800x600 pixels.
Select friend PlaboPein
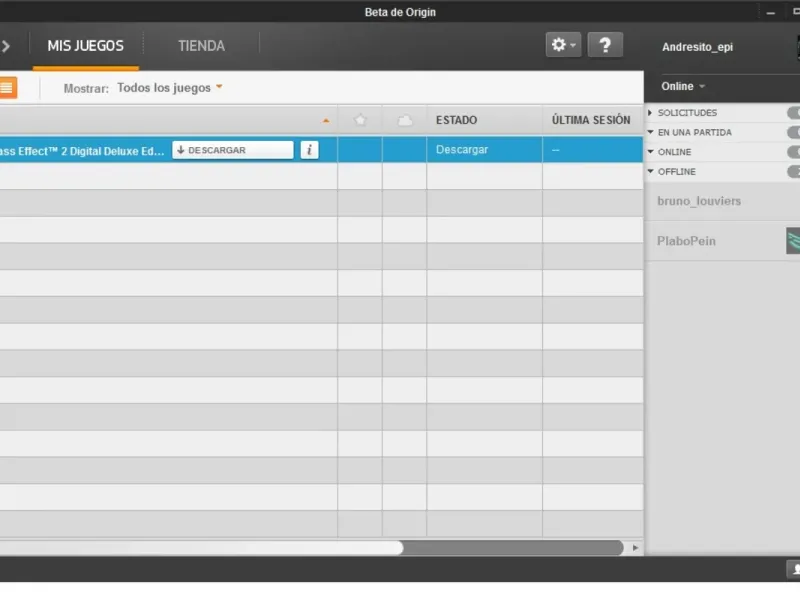tap(686, 241)
